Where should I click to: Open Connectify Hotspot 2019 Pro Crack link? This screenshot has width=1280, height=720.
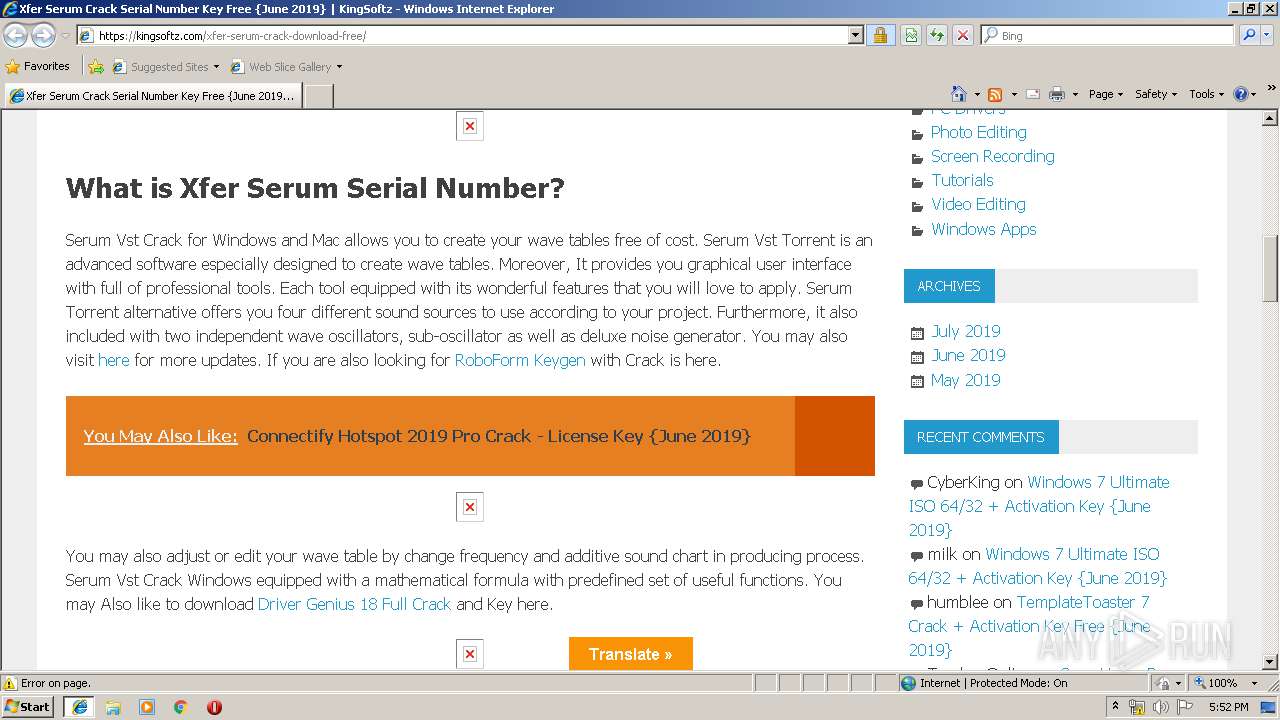[498, 436]
